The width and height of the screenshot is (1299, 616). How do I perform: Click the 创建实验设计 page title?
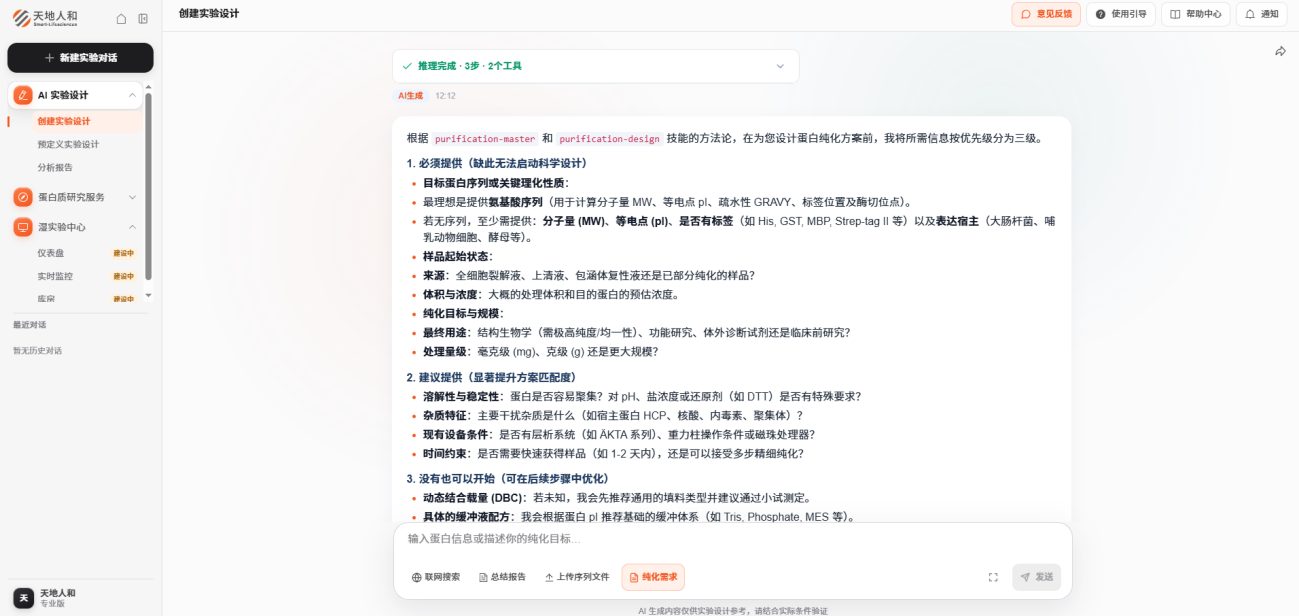point(209,14)
